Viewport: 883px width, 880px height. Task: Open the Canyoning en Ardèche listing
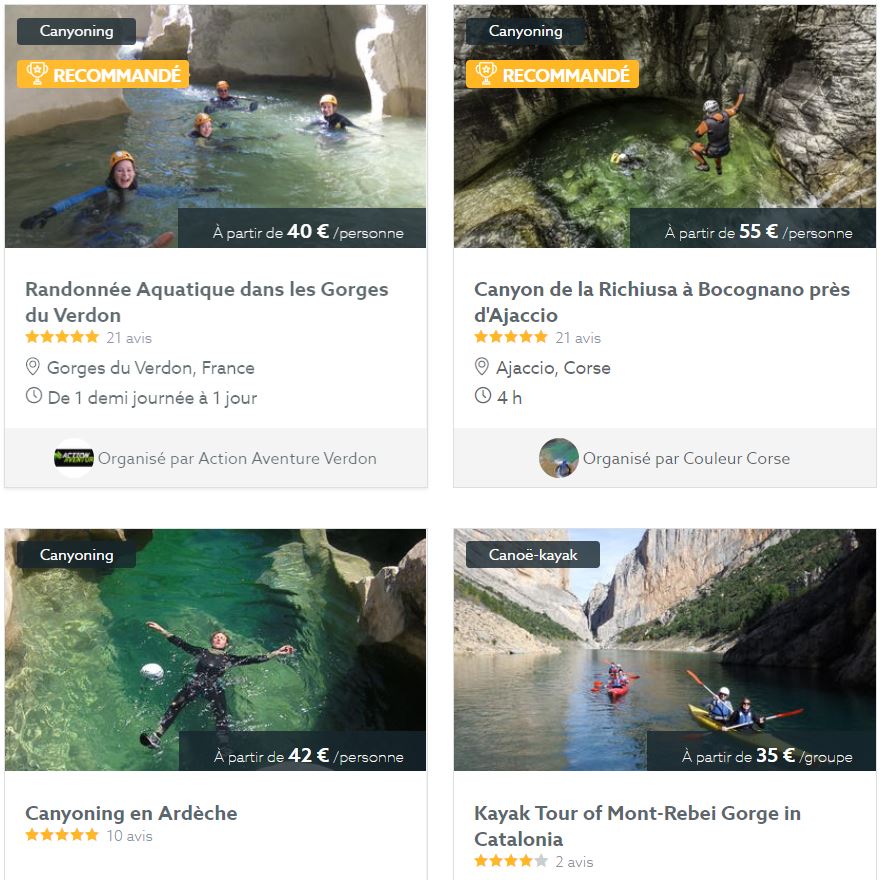click(131, 813)
